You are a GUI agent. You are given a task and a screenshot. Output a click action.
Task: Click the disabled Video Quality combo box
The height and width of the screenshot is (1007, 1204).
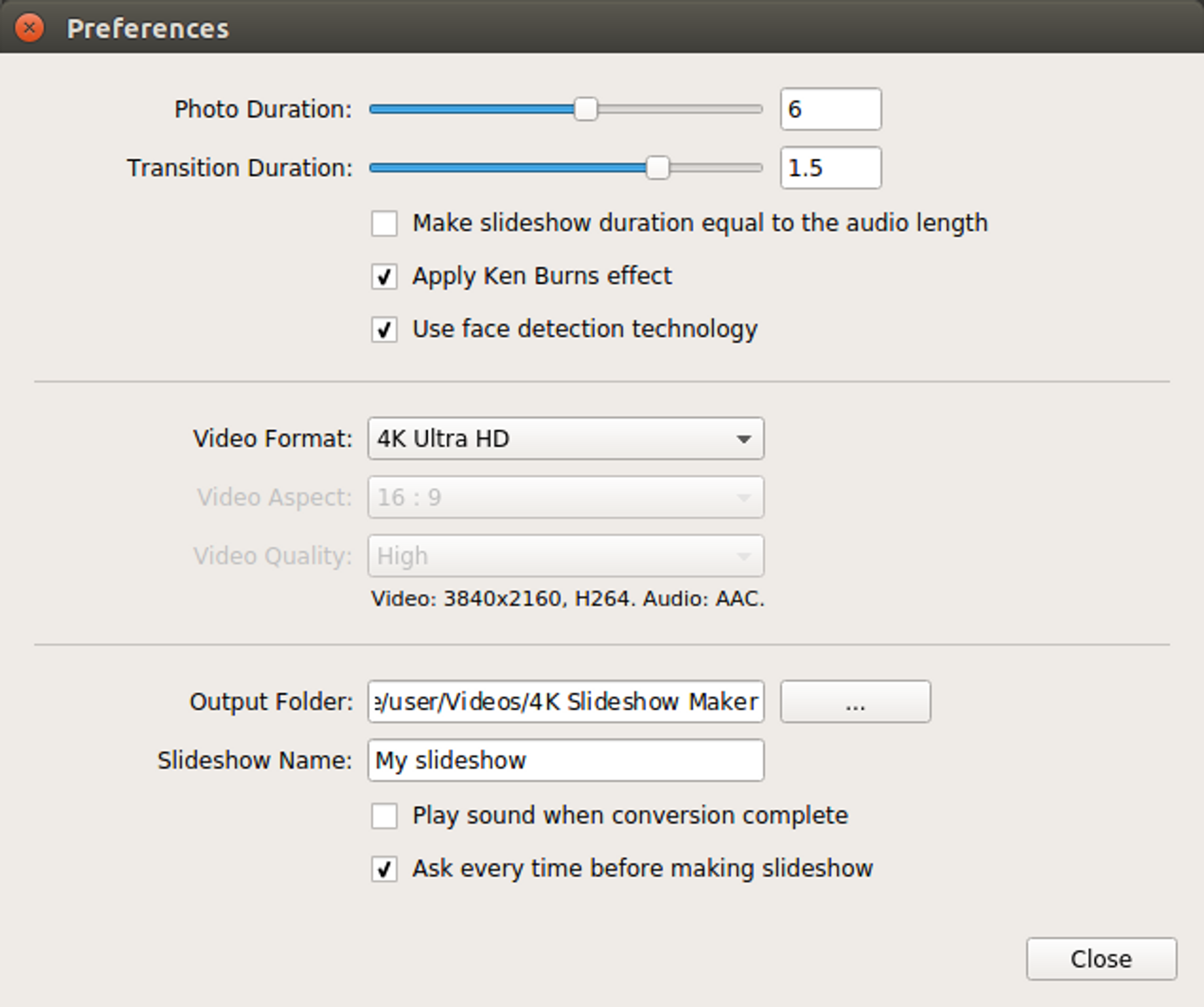(x=565, y=556)
